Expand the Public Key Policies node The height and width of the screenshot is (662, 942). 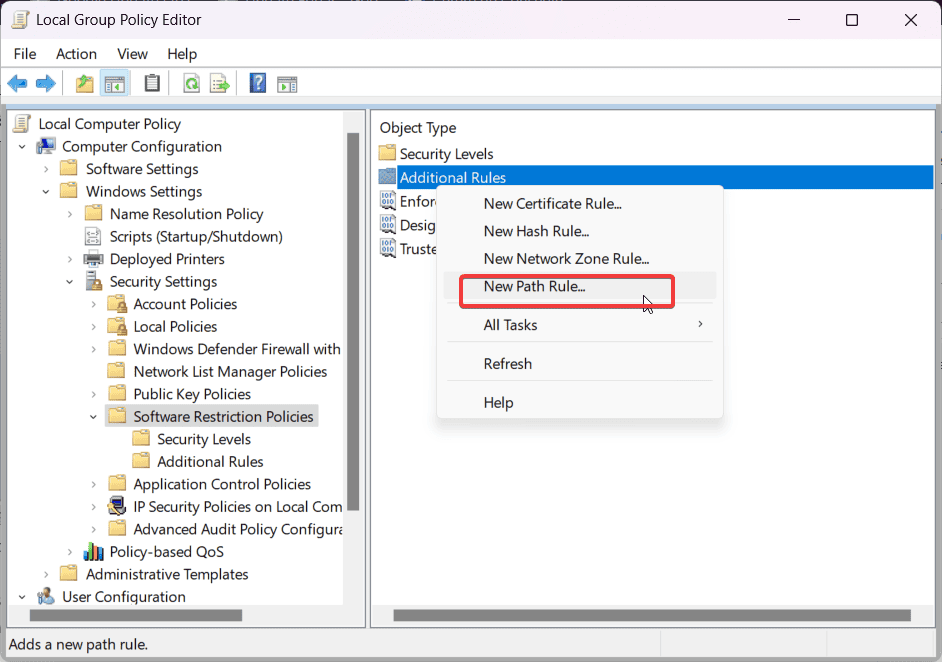click(93, 395)
